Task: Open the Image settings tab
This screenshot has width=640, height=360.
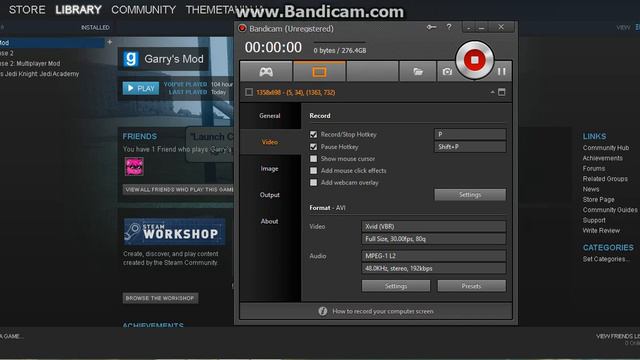Action: pos(270,168)
